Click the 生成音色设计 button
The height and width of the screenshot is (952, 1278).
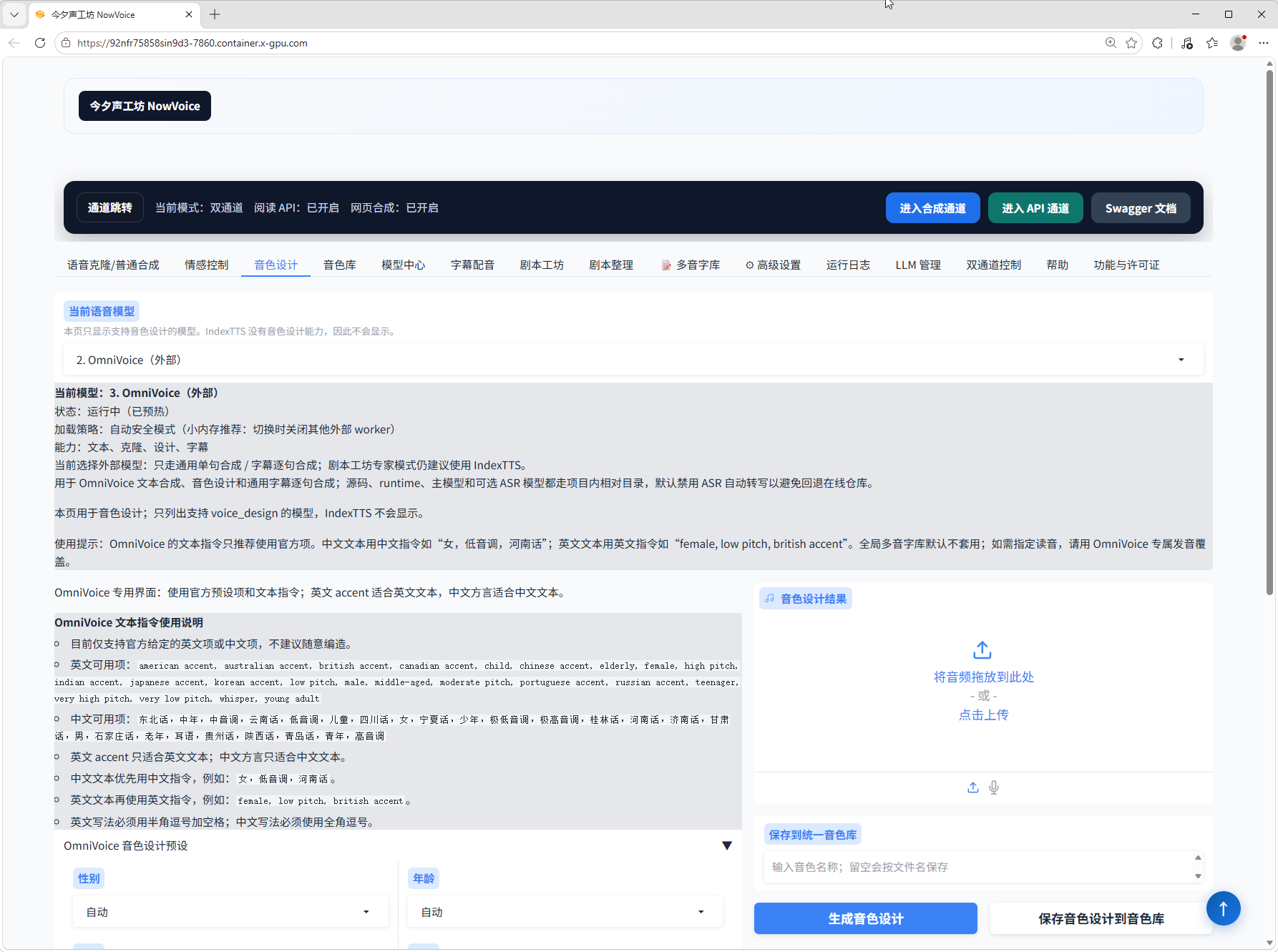click(x=866, y=918)
